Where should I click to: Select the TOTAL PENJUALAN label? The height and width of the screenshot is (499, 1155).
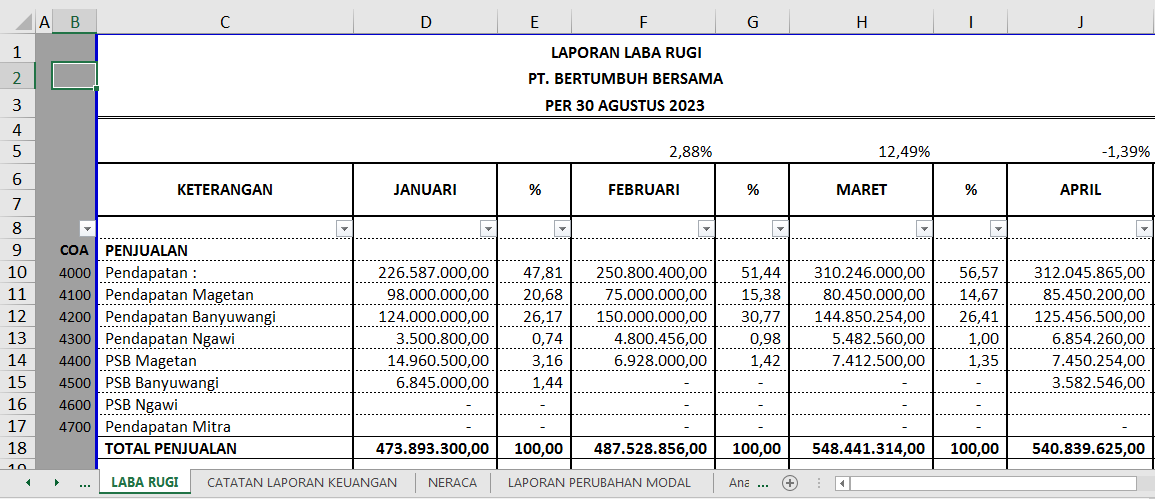coord(225,448)
